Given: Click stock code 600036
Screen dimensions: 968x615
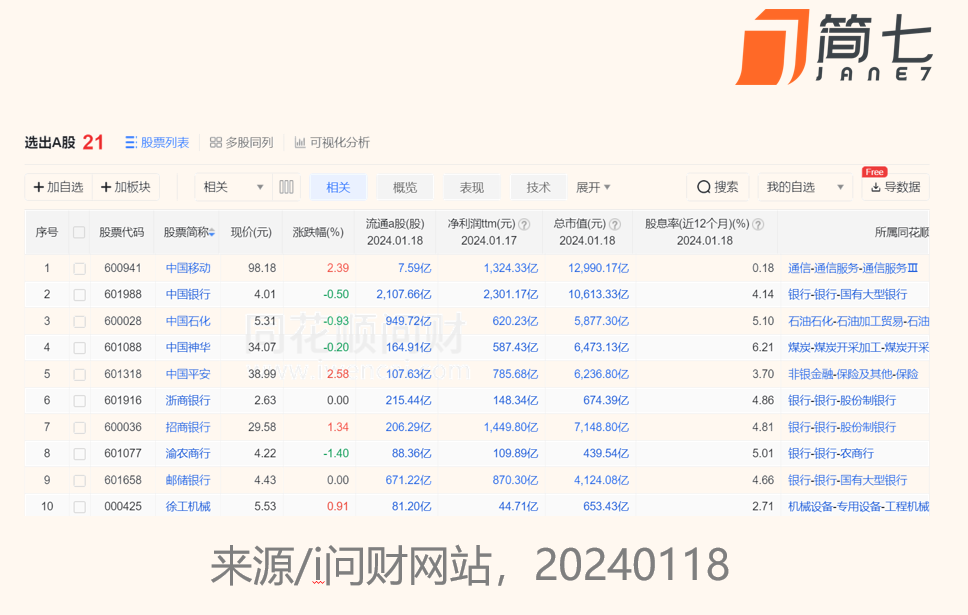Looking at the screenshot, I should [123, 427].
